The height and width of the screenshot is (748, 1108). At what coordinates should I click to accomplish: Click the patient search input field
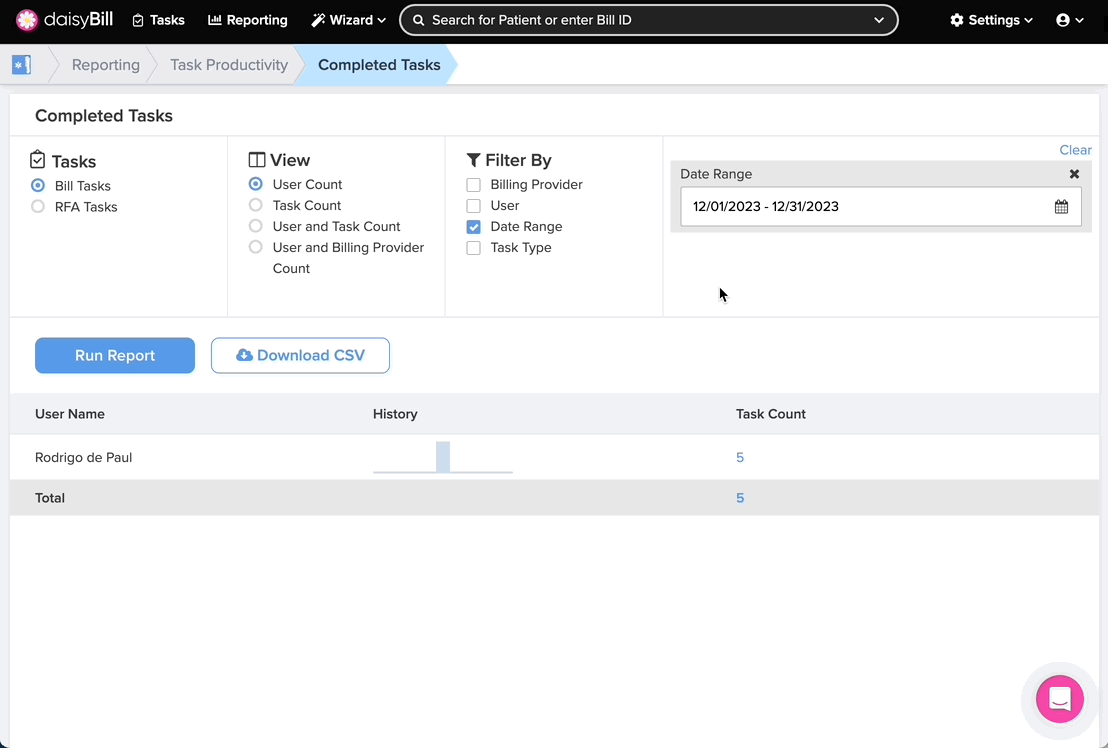point(649,20)
